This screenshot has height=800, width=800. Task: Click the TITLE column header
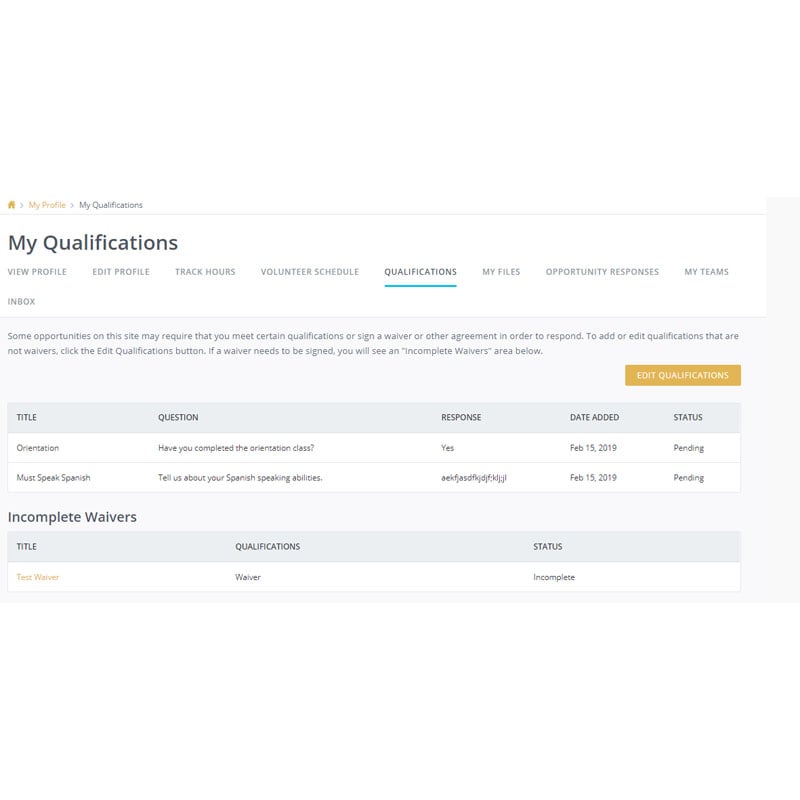[x=26, y=418]
